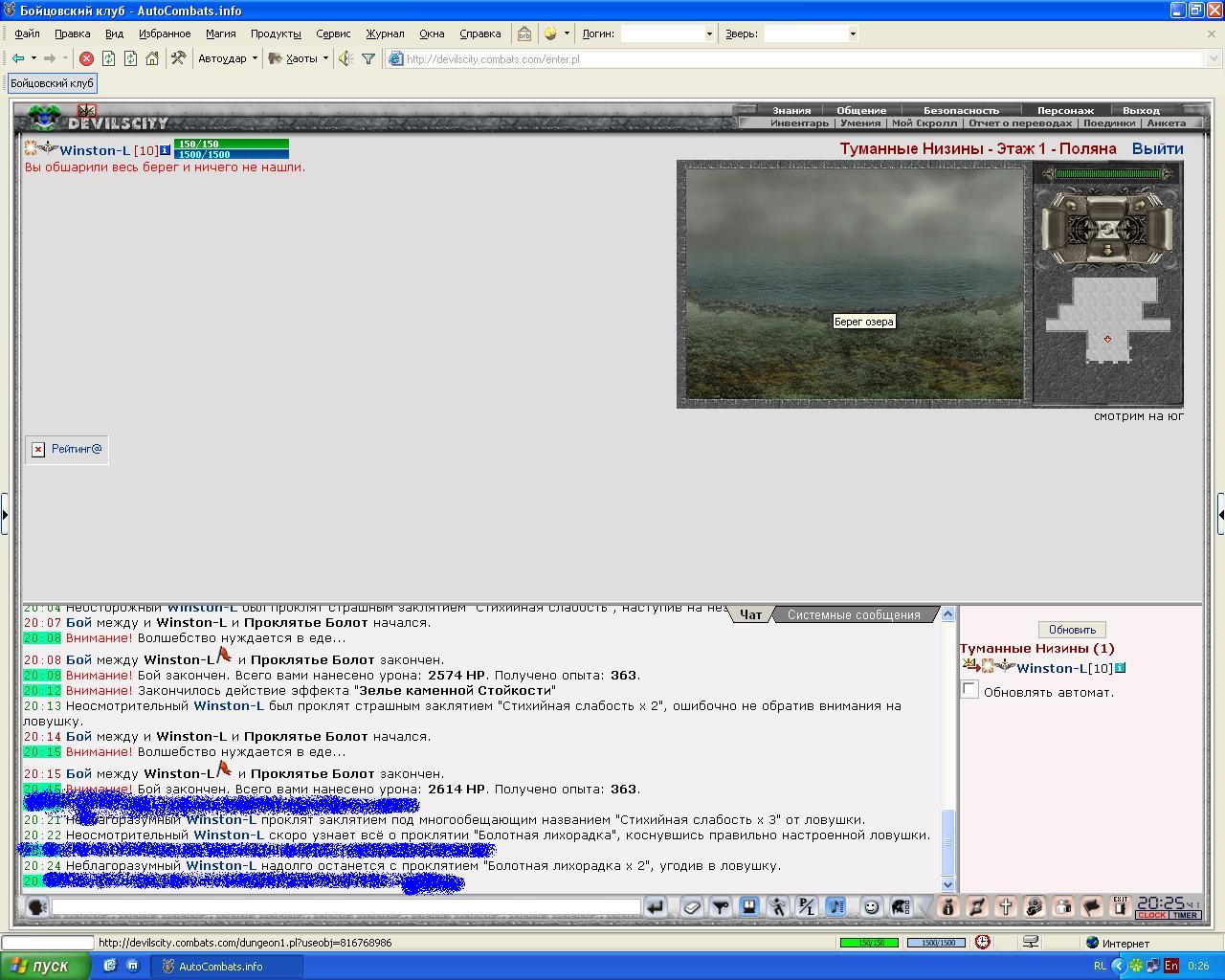Open the Продукты menu
This screenshot has width=1225, height=980.
coord(276,33)
